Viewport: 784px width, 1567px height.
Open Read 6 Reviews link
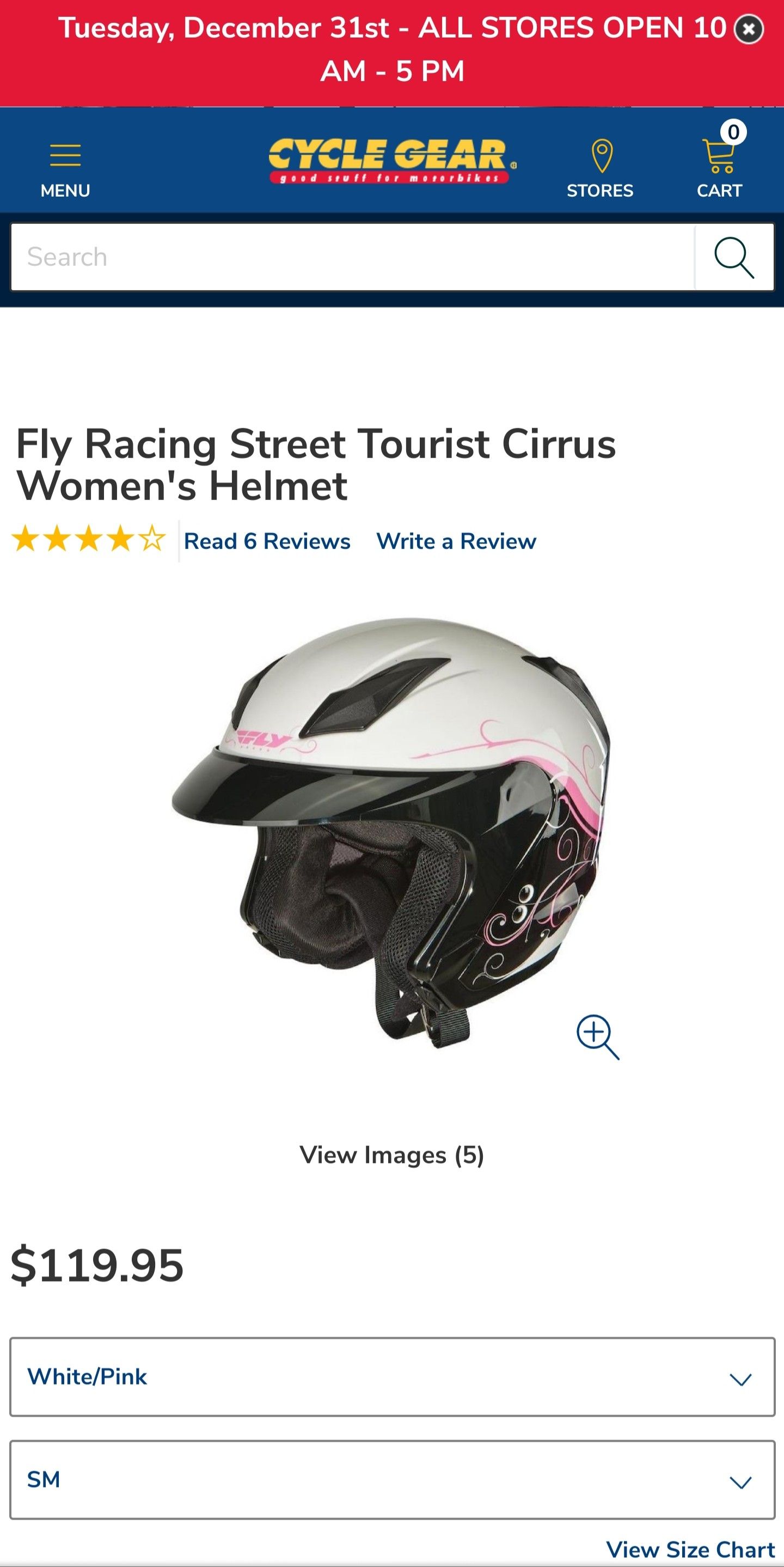click(x=267, y=541)
